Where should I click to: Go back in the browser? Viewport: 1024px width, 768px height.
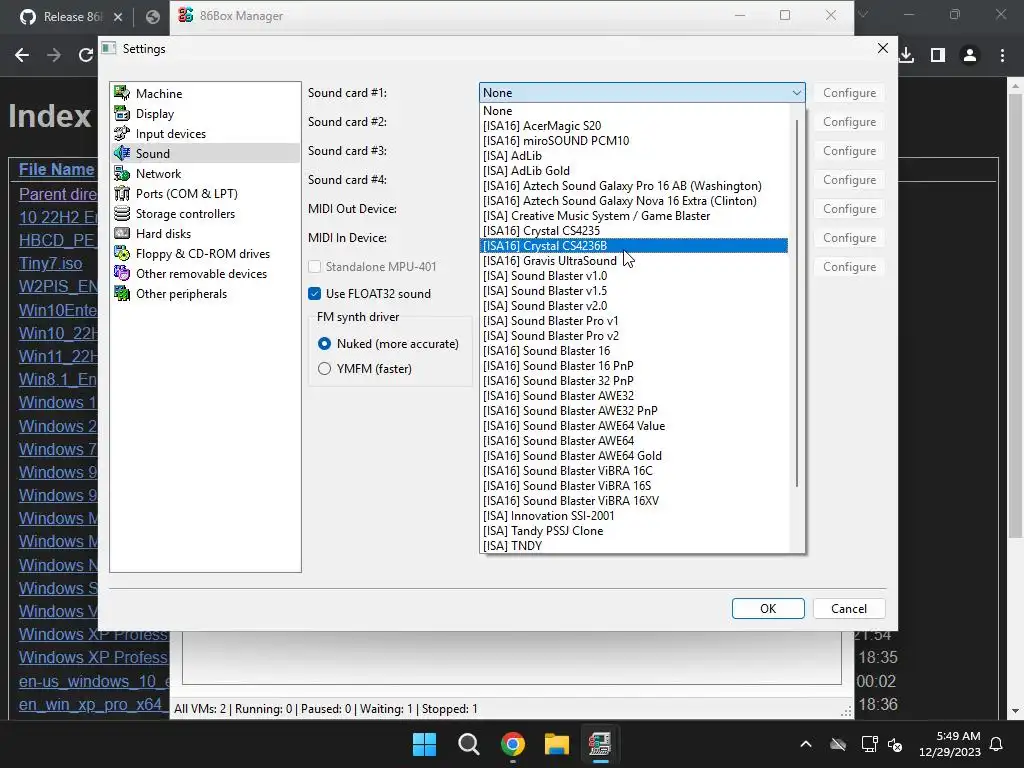(x=22, y=56)
